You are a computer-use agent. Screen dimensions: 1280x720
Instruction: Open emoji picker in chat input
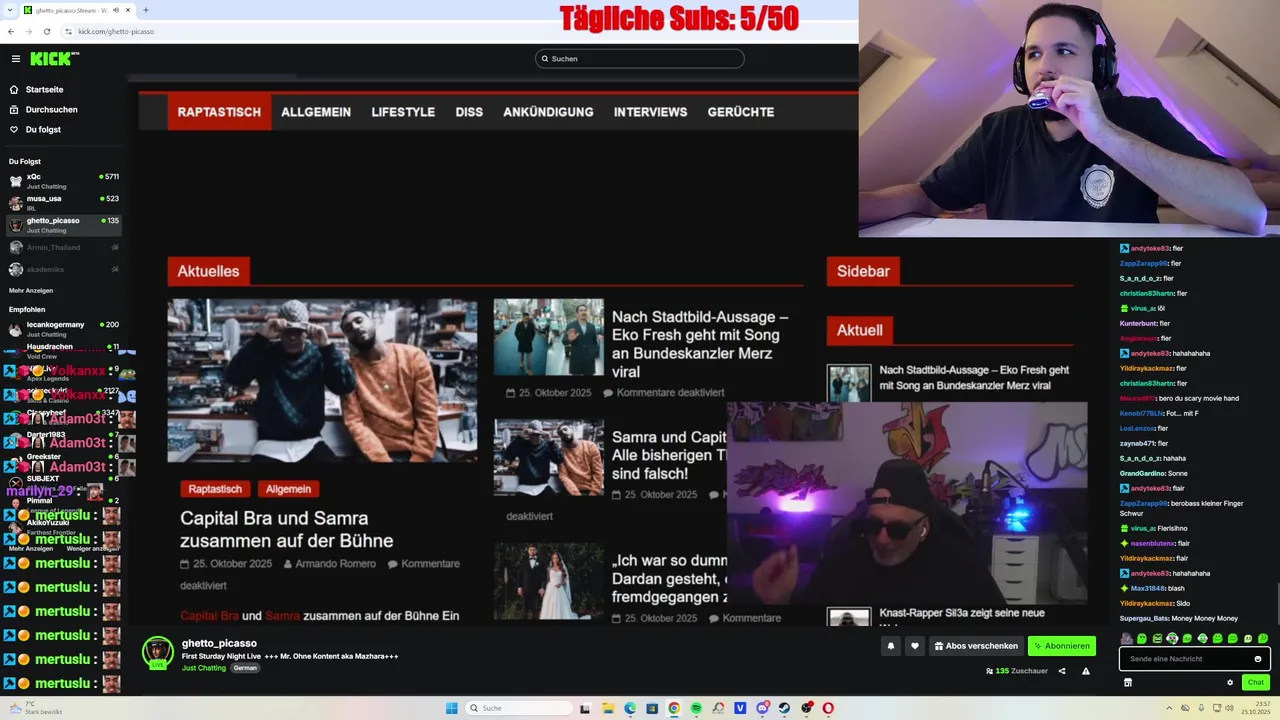tap(1258, 659)
